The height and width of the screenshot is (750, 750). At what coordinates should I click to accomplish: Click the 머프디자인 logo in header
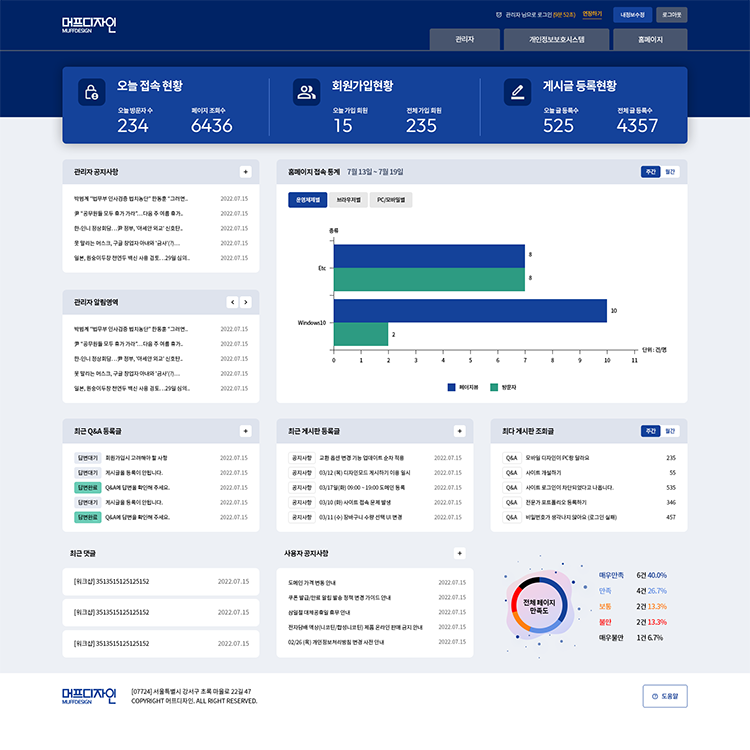89,25
